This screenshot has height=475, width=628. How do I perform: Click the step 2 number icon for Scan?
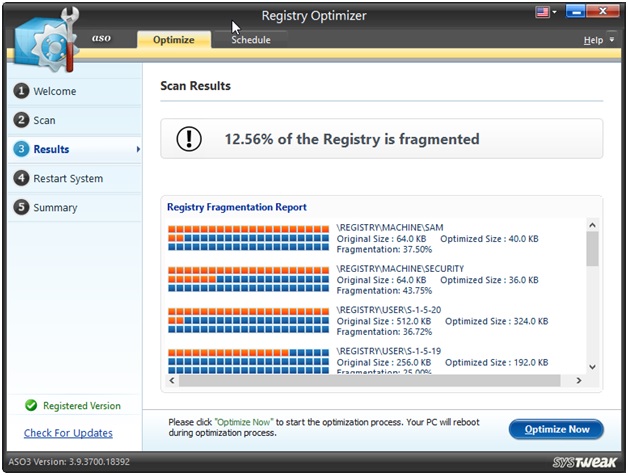click(21, 120)
